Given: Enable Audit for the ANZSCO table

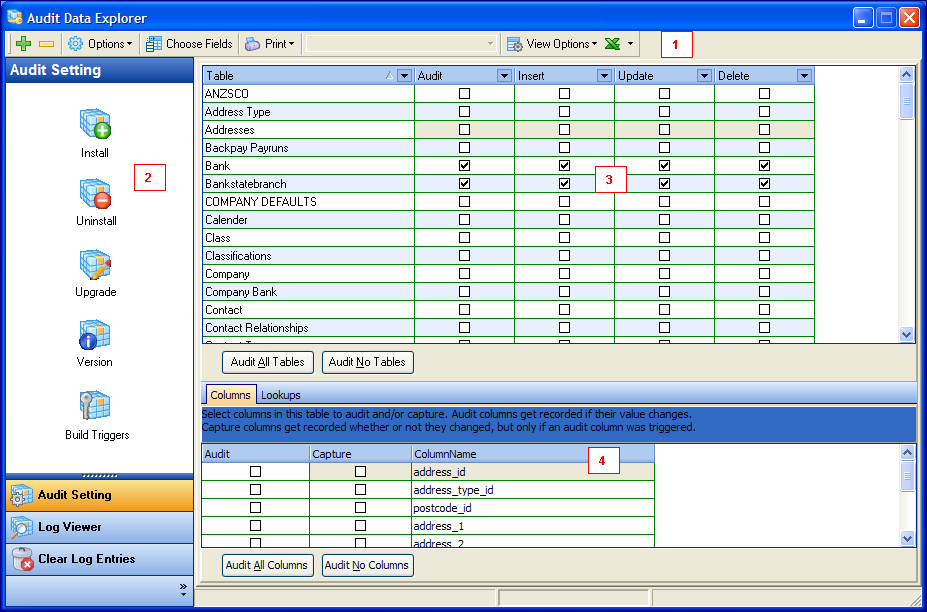Looking at the screenshot, I should coord(465,93).
